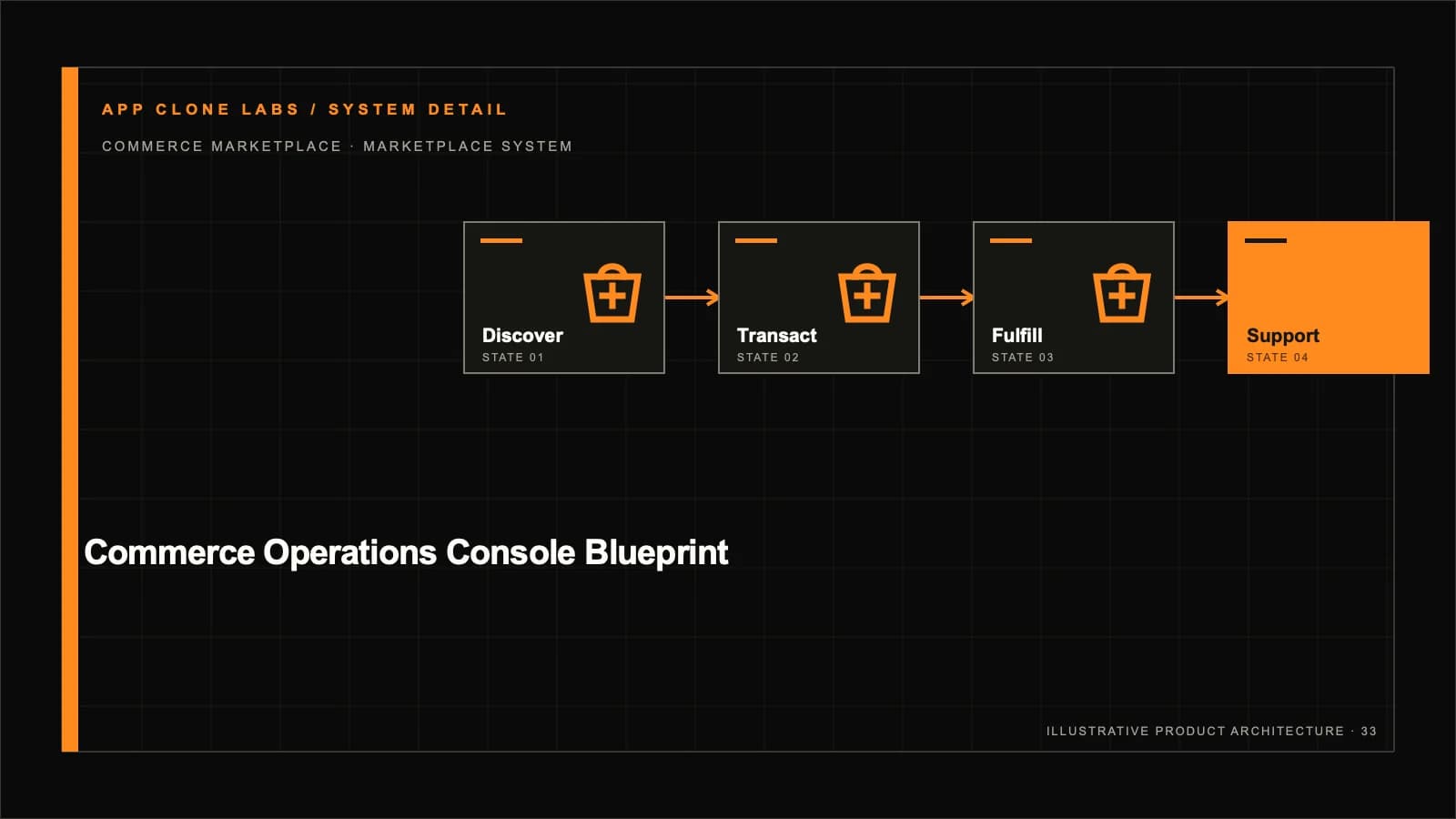Click 'APP CLONE LABS / SYSTEM DETAIL' header
The image size is (1456, 819).
tap(304, 109)
